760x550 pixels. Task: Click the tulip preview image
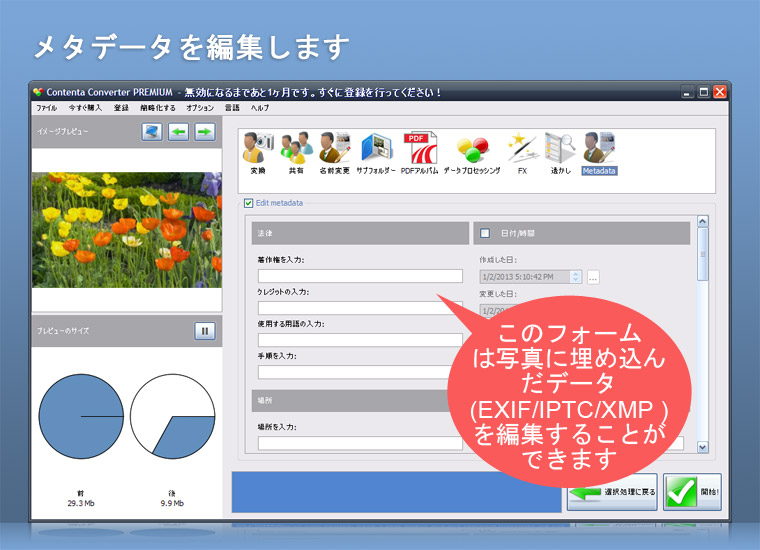tap(127, 230)
